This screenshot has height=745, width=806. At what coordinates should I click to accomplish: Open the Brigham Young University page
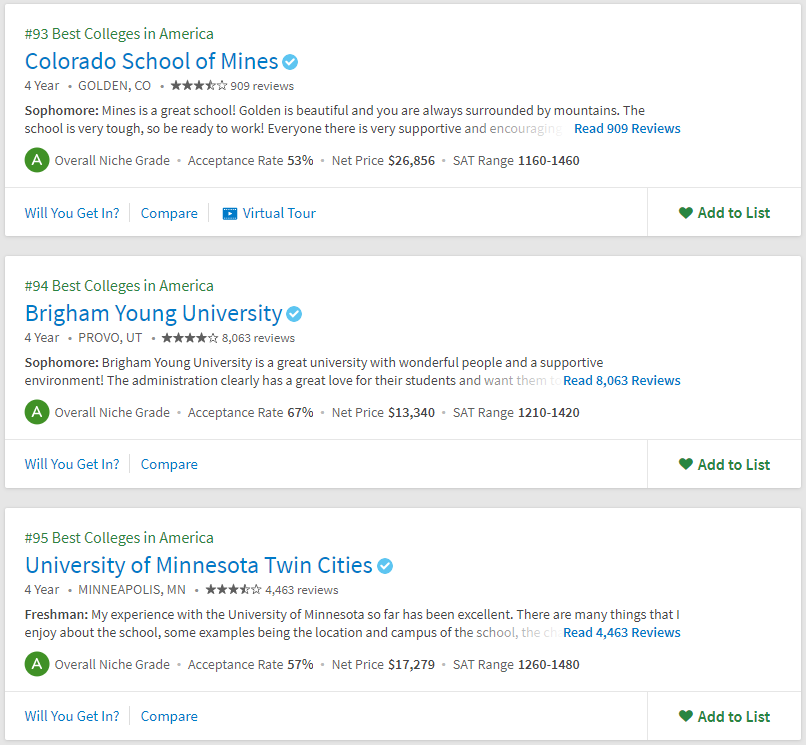[x=154, y=313]
